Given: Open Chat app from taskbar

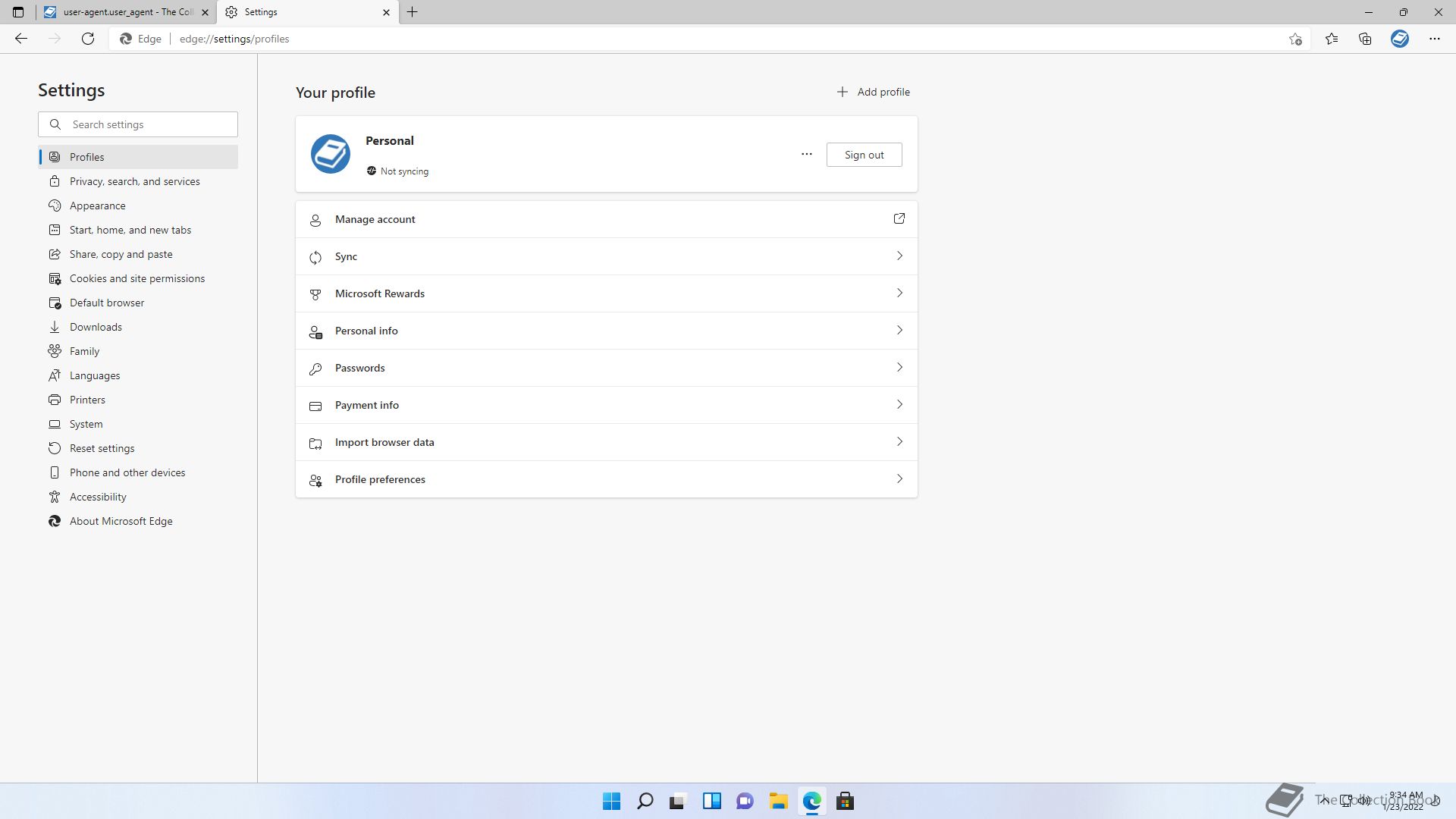Looking at the screenshot, I should click(745, 801).
